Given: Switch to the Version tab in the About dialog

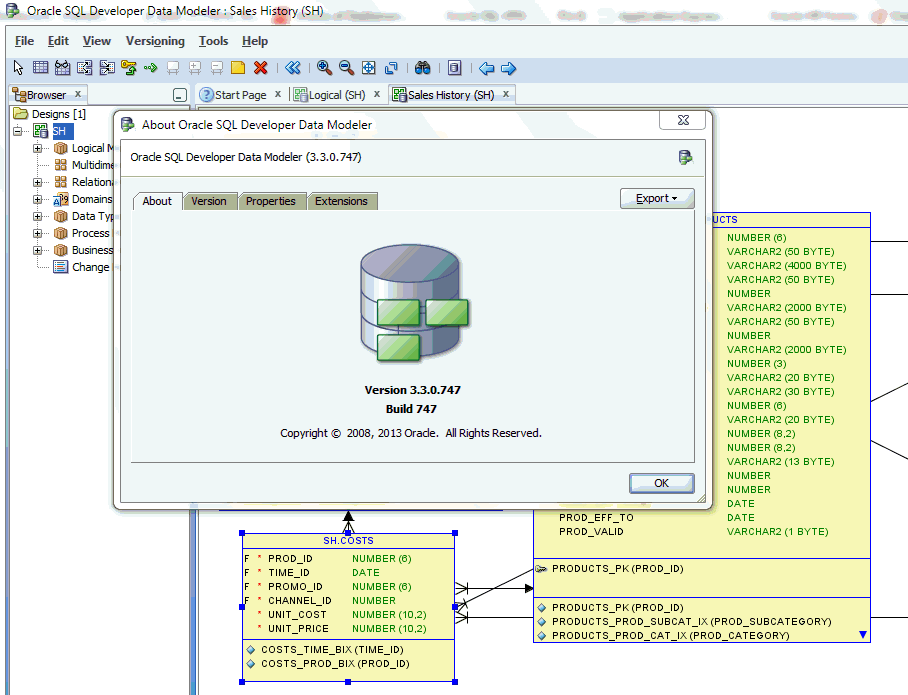Looking at the screenshot, I should point(210,201).
